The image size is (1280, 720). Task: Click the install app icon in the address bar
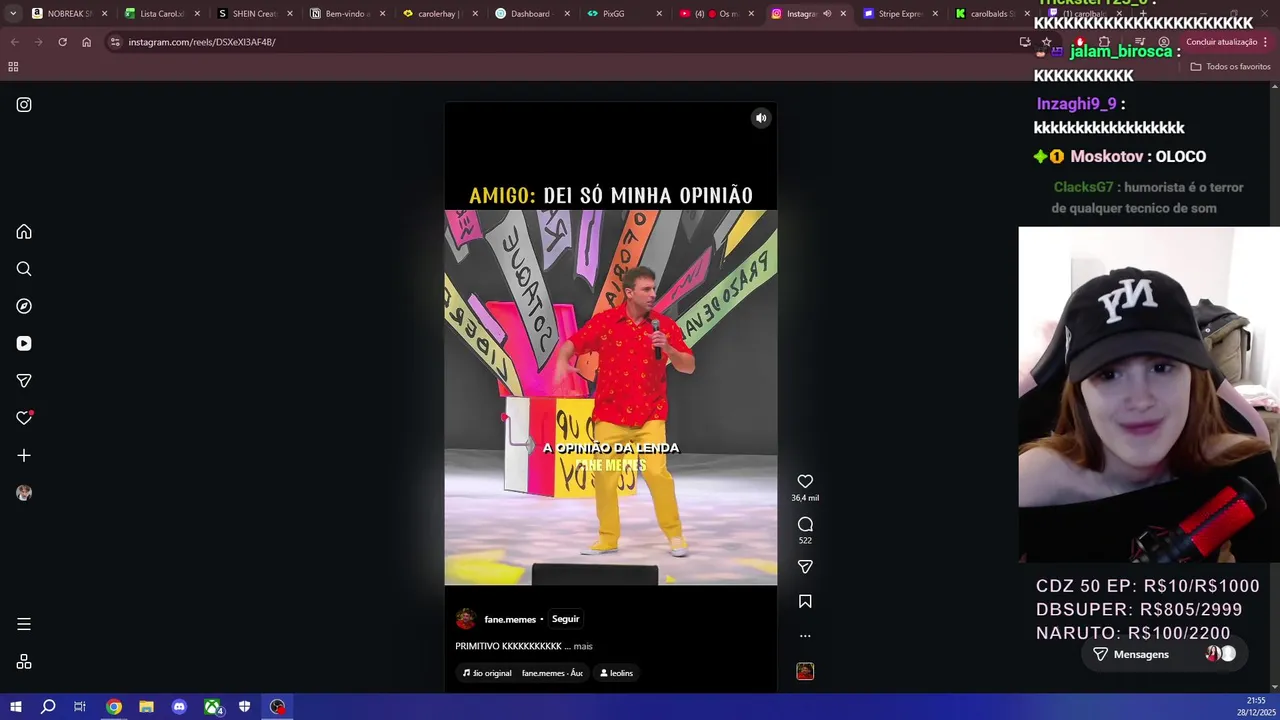point(1025,42)
